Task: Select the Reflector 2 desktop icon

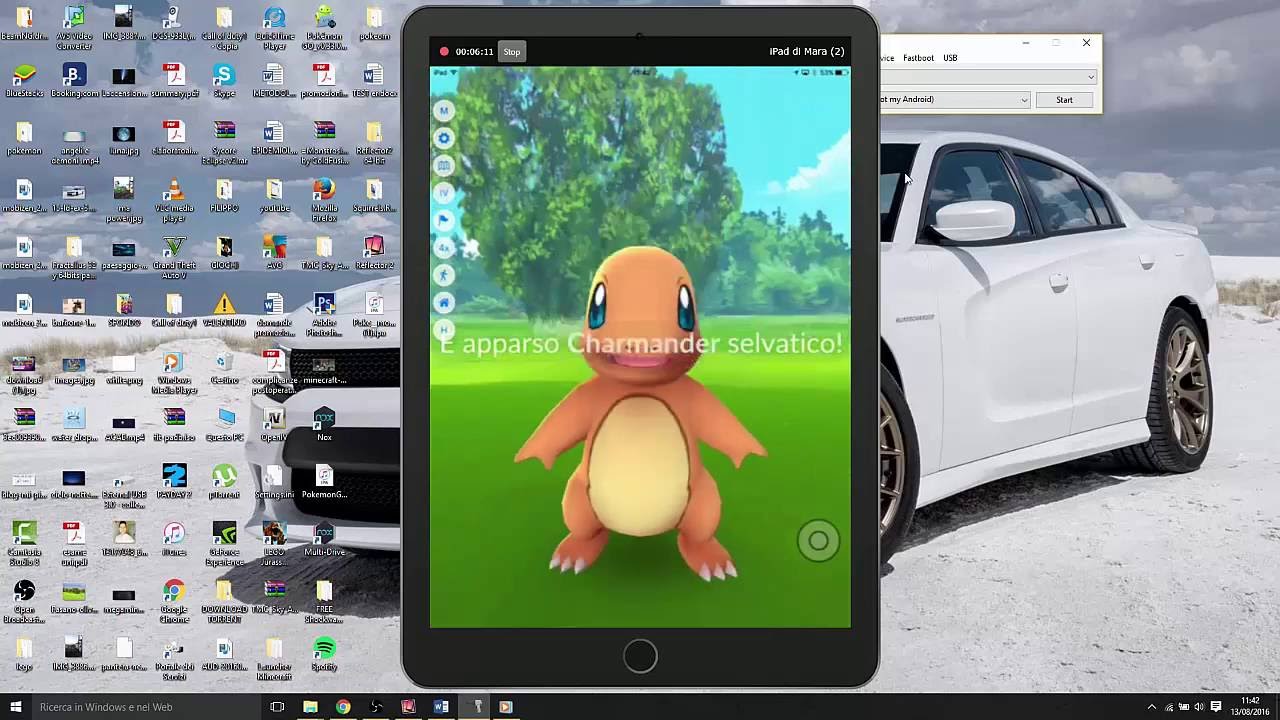Action: click(x=374, y=253)
